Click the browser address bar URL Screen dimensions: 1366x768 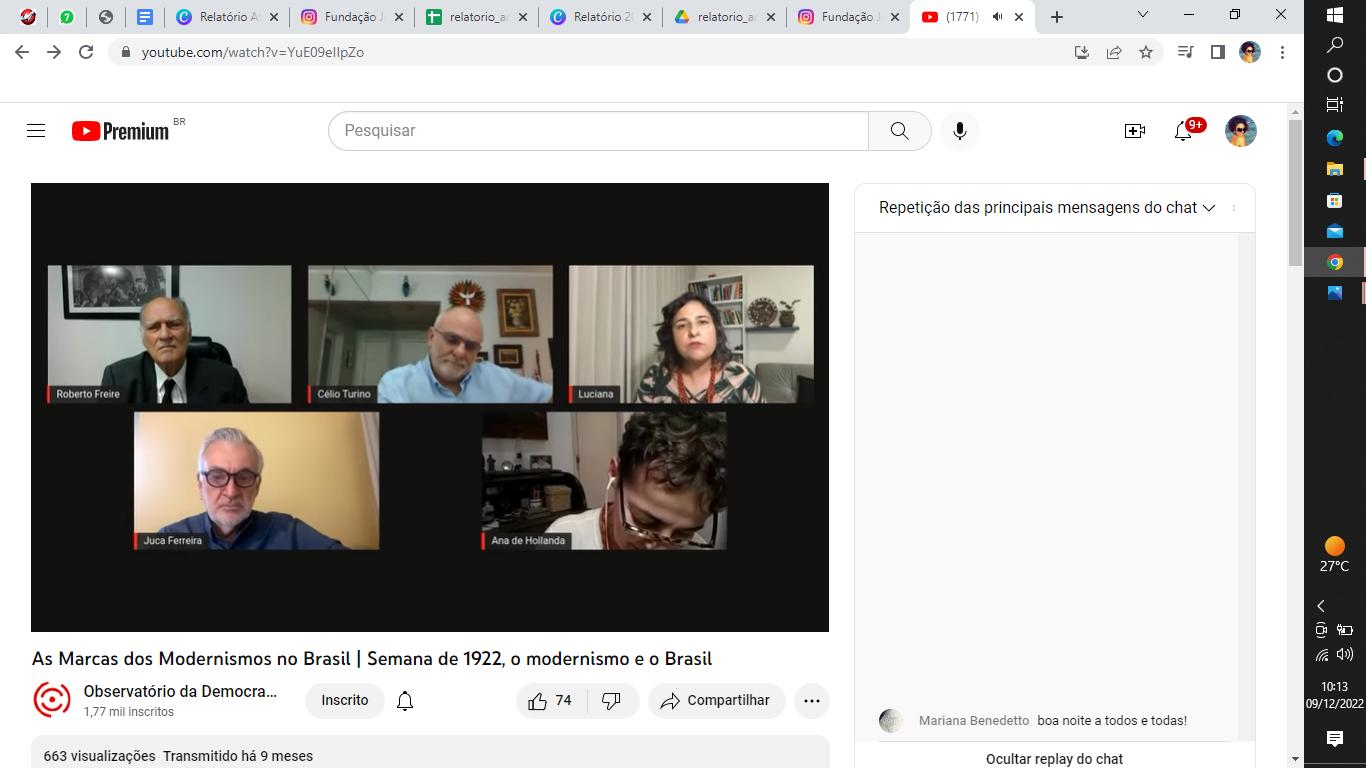point(253,52)
